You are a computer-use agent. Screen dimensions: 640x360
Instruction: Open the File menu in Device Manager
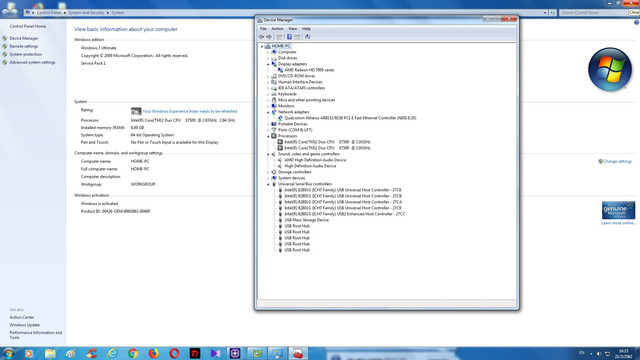[x=263, y=29]
